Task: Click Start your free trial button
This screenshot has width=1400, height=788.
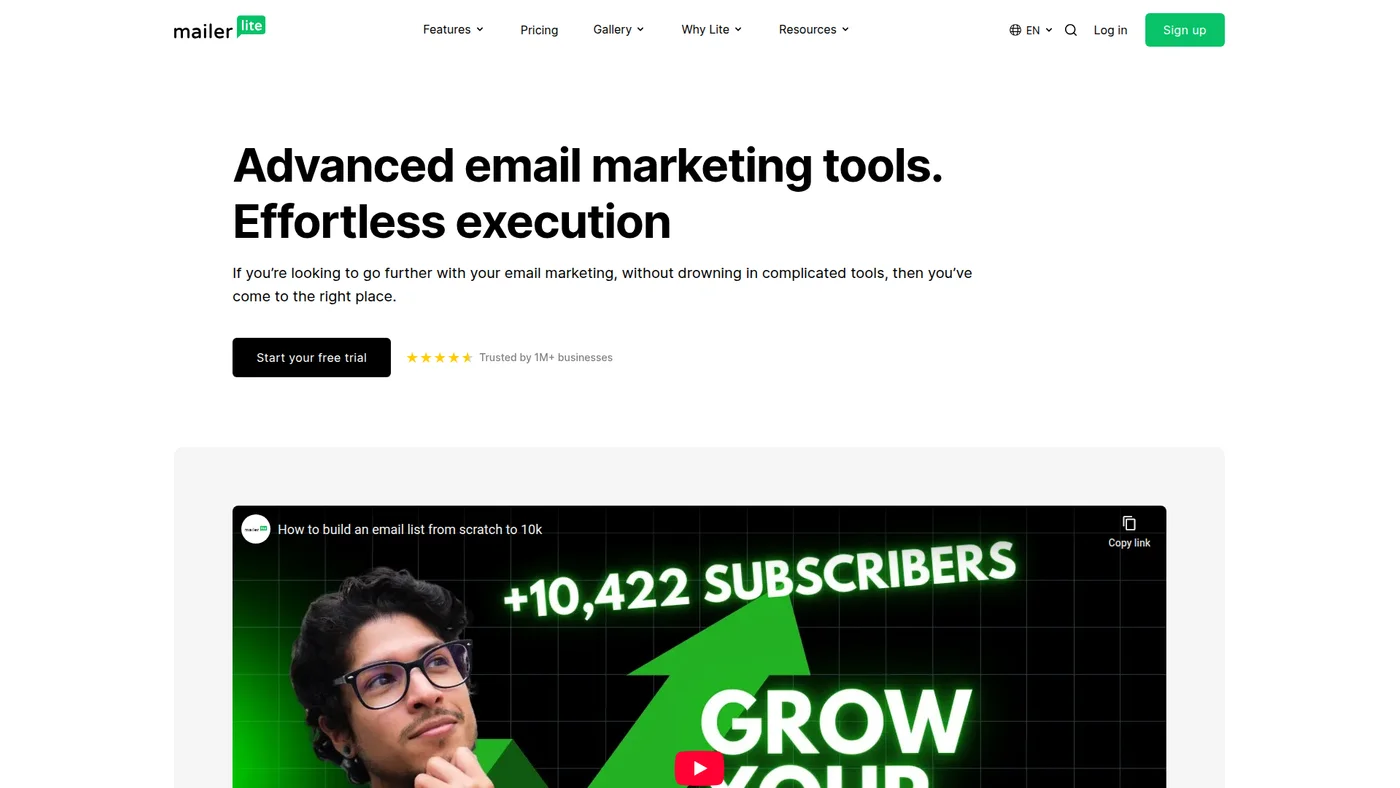Action: click(311, 357)
